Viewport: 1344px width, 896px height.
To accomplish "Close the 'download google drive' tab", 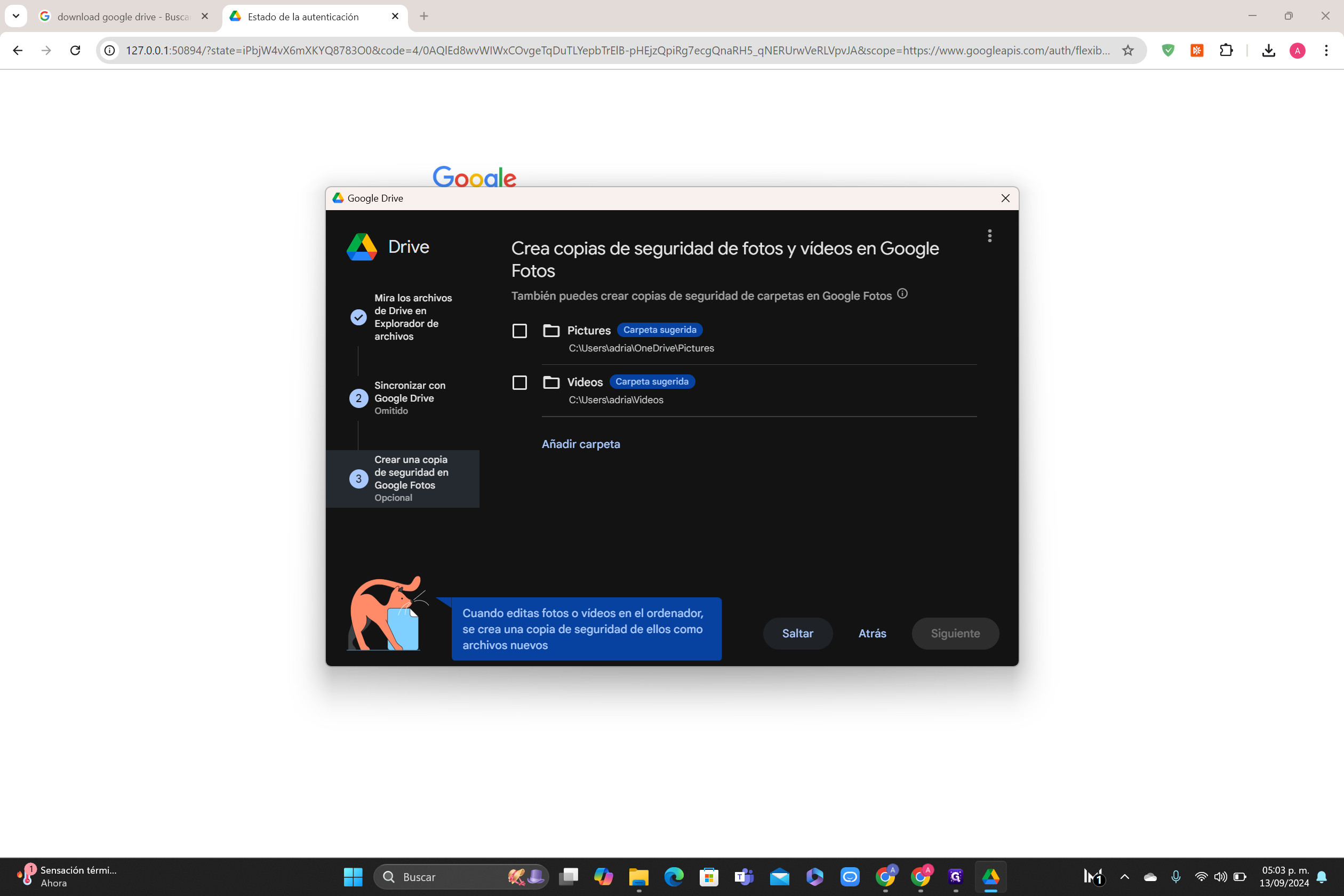I will 205,17.
